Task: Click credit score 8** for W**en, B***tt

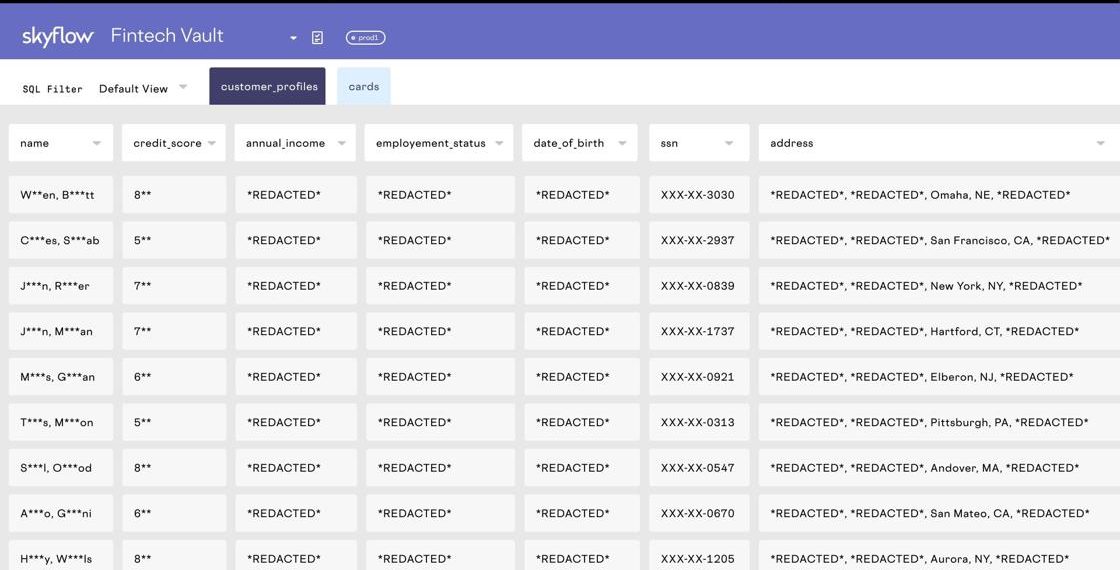Action: coord(174,194)
